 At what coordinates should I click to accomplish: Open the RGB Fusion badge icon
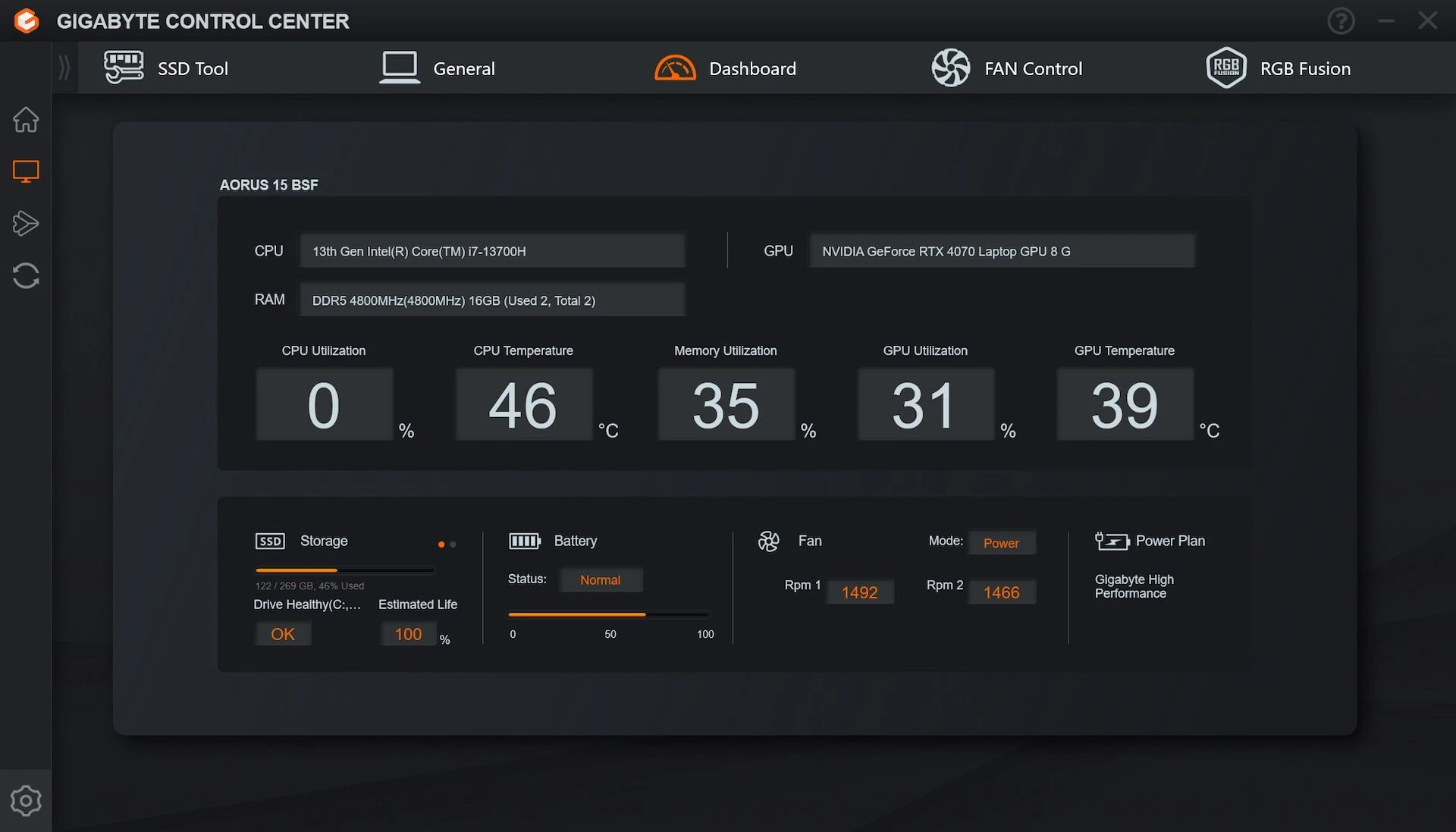(x=1226, y=68)
